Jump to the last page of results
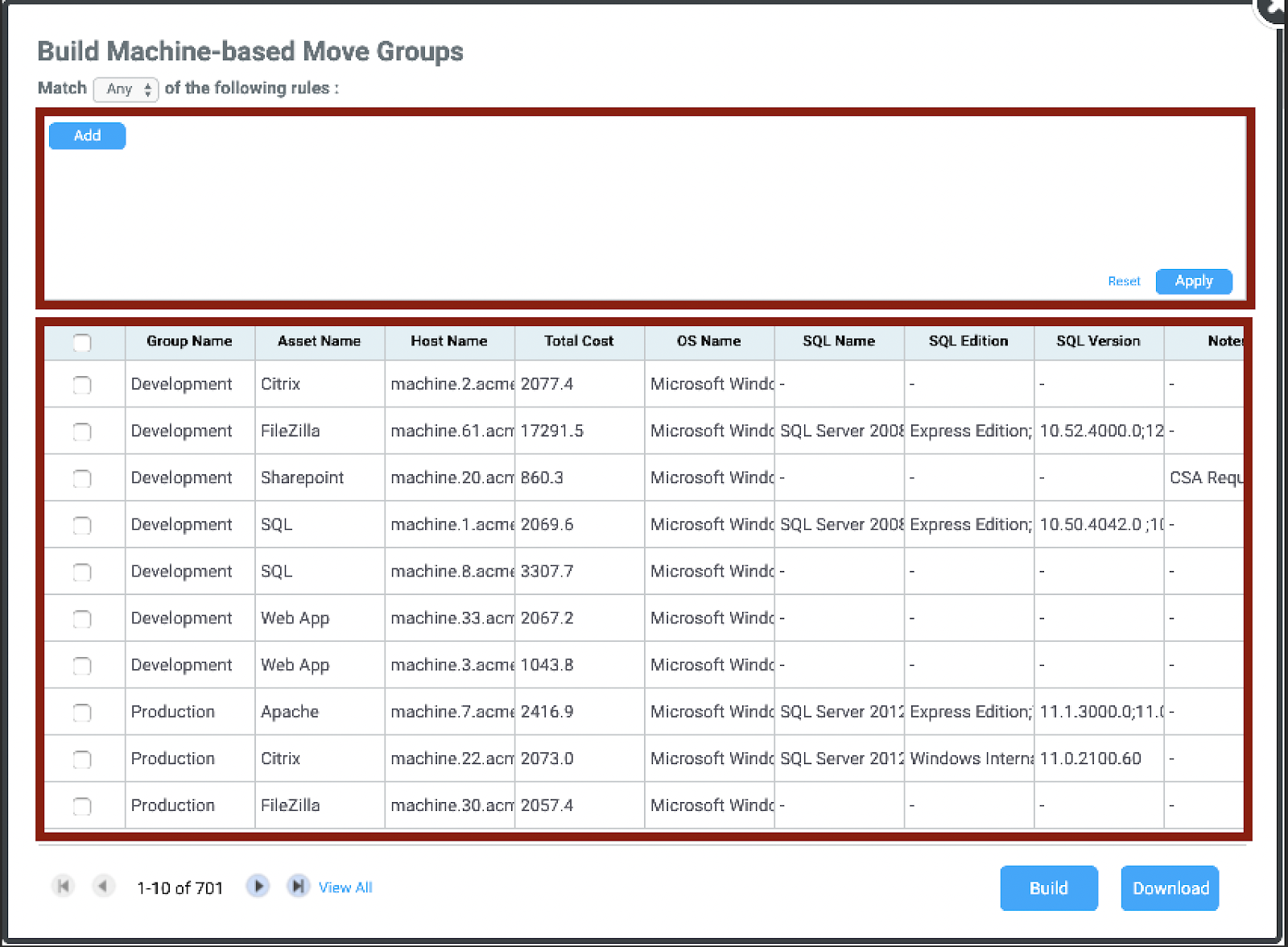Screen dimensions: 1288x947 [298, 887]
